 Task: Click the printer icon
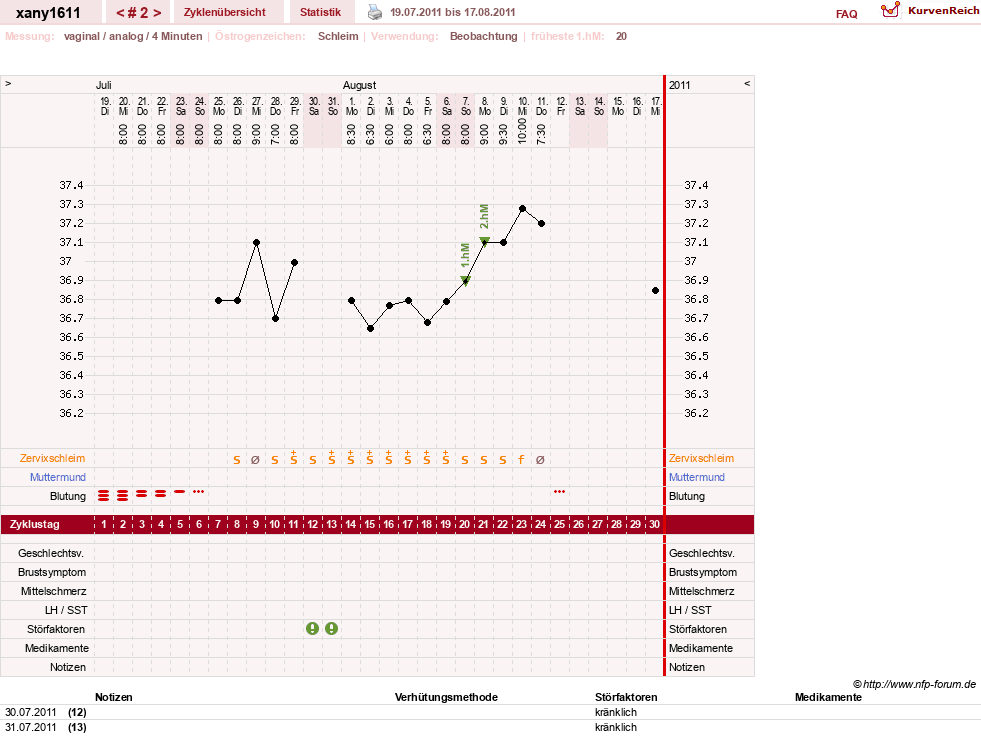374,12
